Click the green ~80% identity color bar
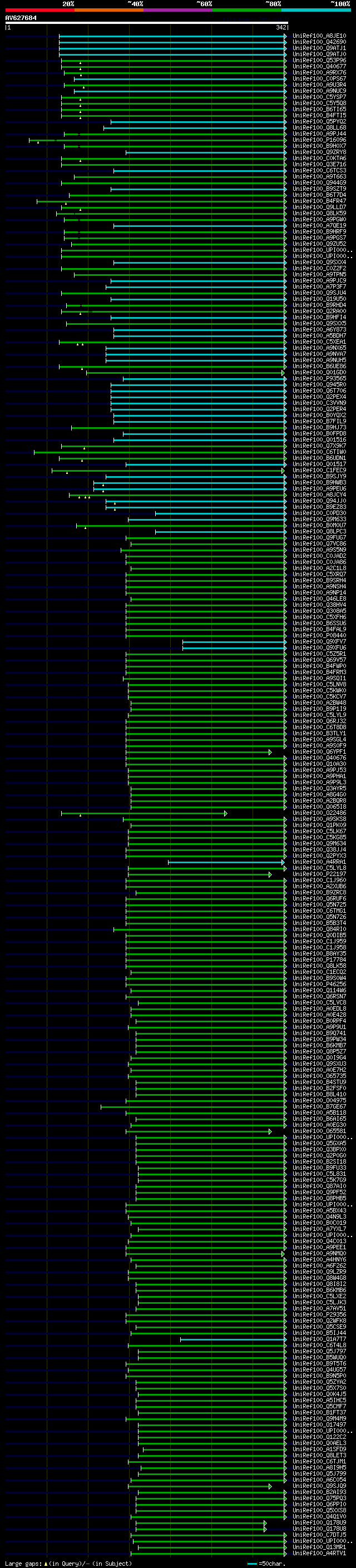Screen dimensions: 356x1568 click(247, 10)
